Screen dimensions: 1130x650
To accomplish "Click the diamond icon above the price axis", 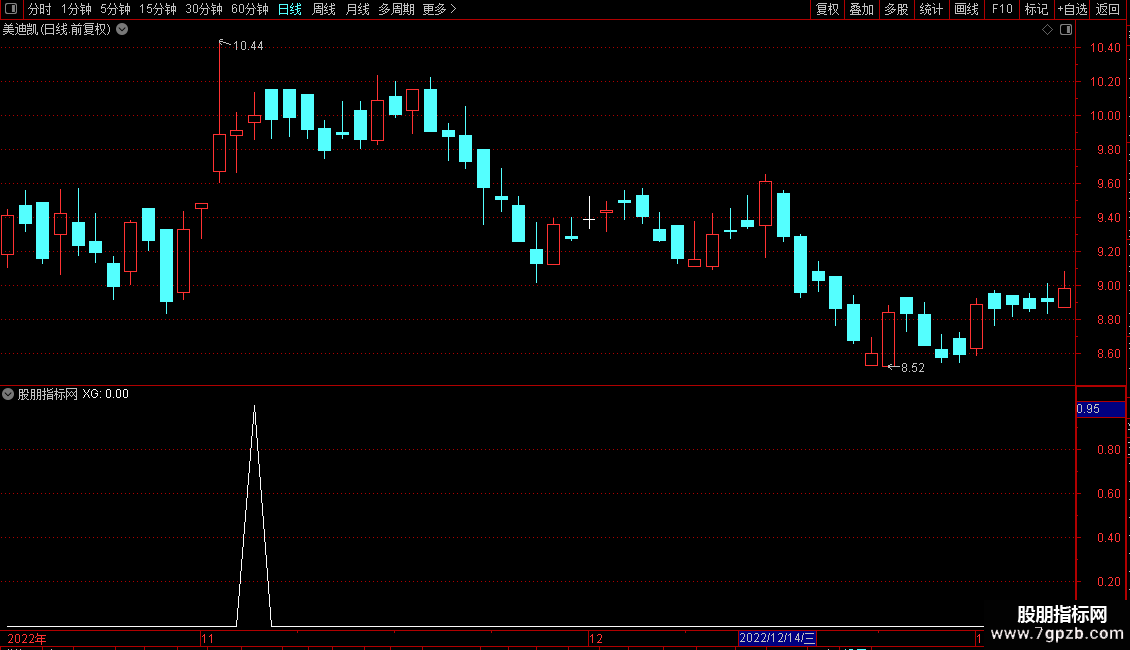I will [x=1047, y=30].
